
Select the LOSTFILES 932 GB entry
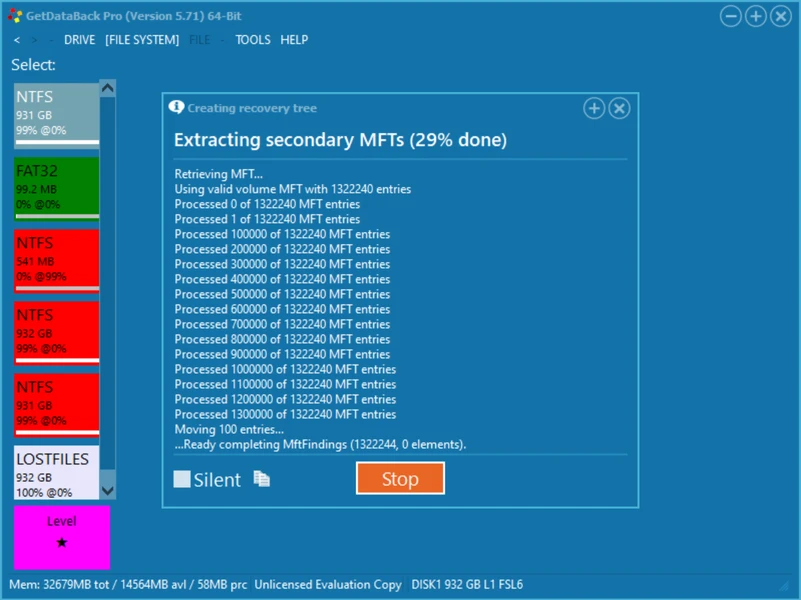click(57, 473)
